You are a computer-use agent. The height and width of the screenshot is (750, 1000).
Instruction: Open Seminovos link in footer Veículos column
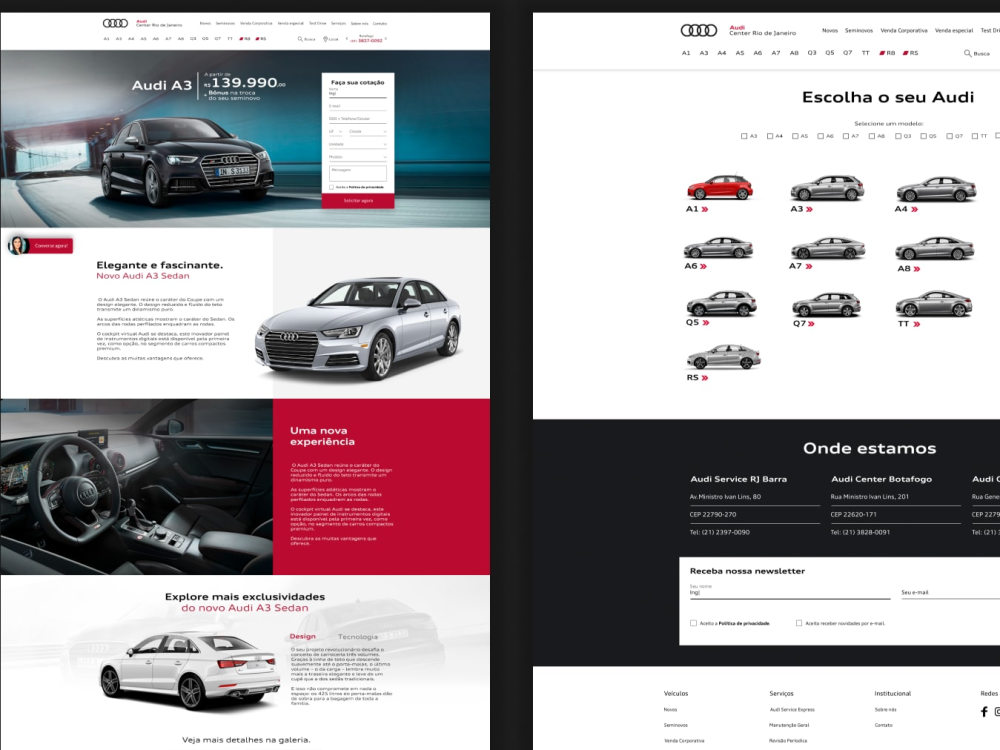pos(675,725)
